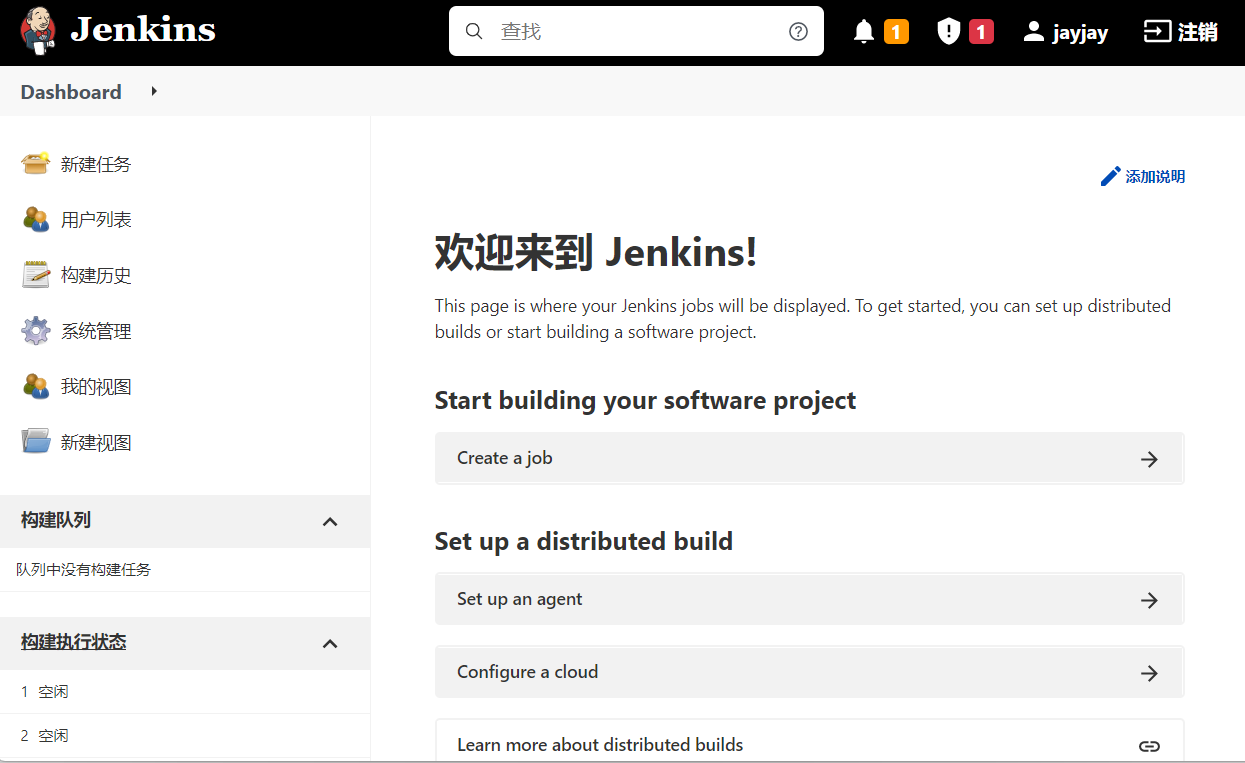Image resolution: width=1245 pixels, height=763 pixels.
Task: Click the 新建任务 box icon
Action: [x=36, y=164]
